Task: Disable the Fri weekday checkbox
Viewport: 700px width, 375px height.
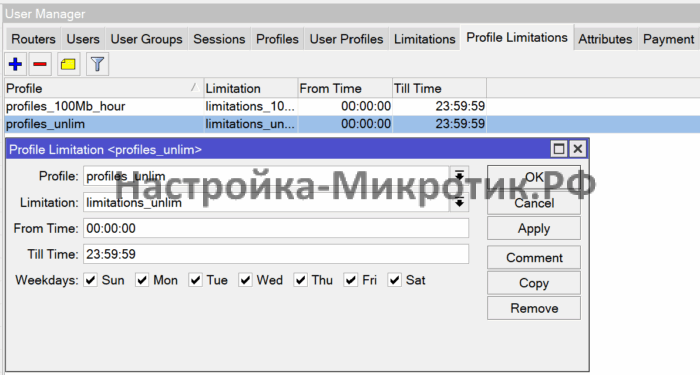Action: 350,280
